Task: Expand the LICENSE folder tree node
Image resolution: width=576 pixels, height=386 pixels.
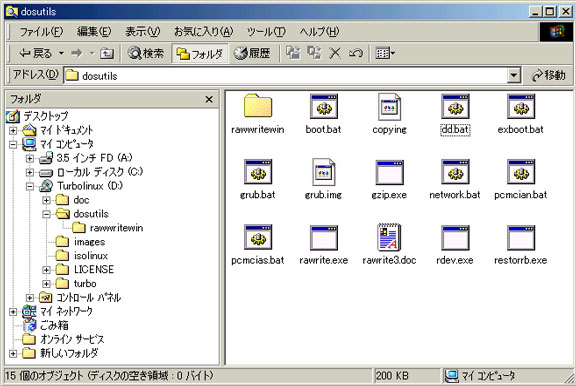Action: click(x=47, y=270)
